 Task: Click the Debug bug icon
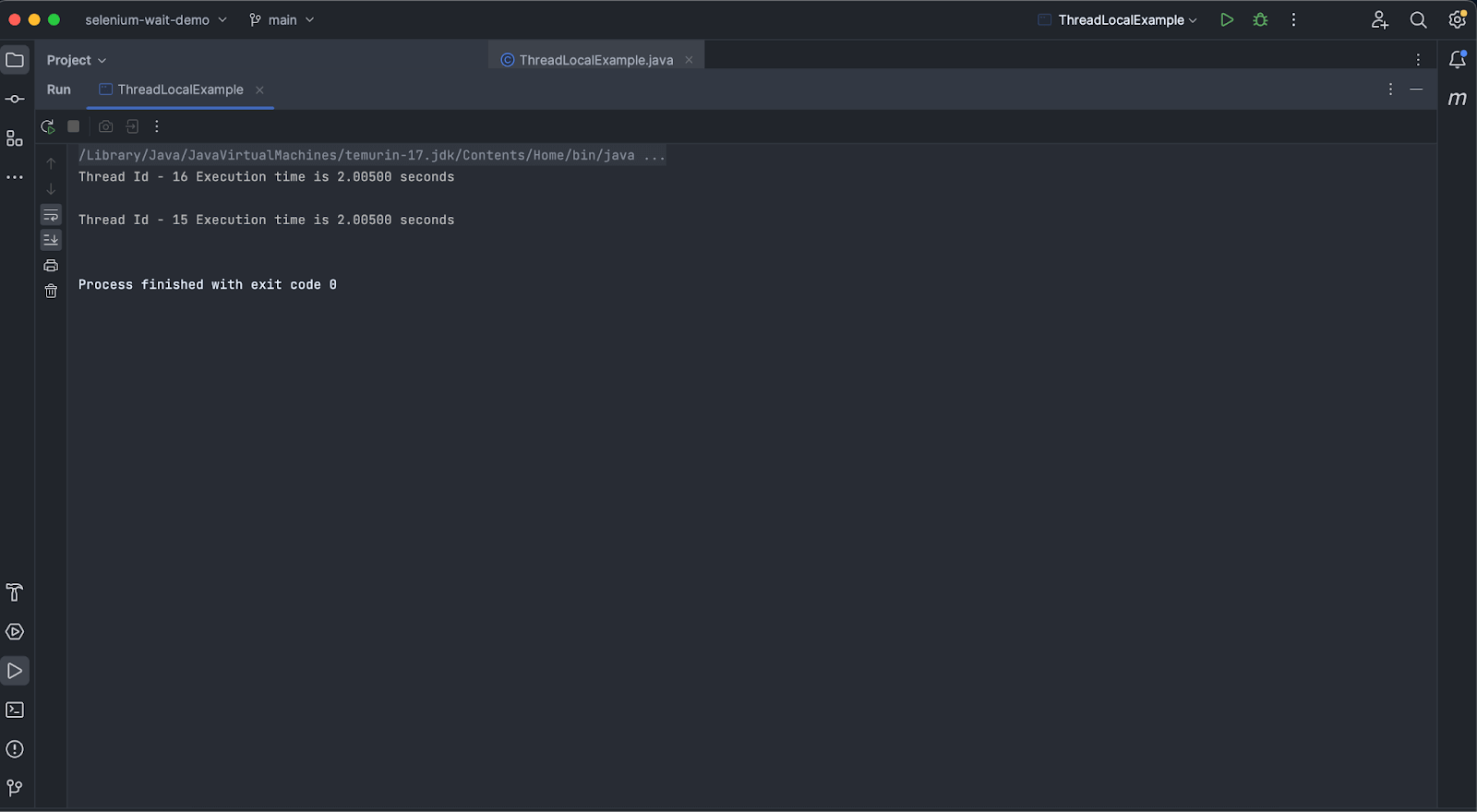click(x=1260, y=19)
